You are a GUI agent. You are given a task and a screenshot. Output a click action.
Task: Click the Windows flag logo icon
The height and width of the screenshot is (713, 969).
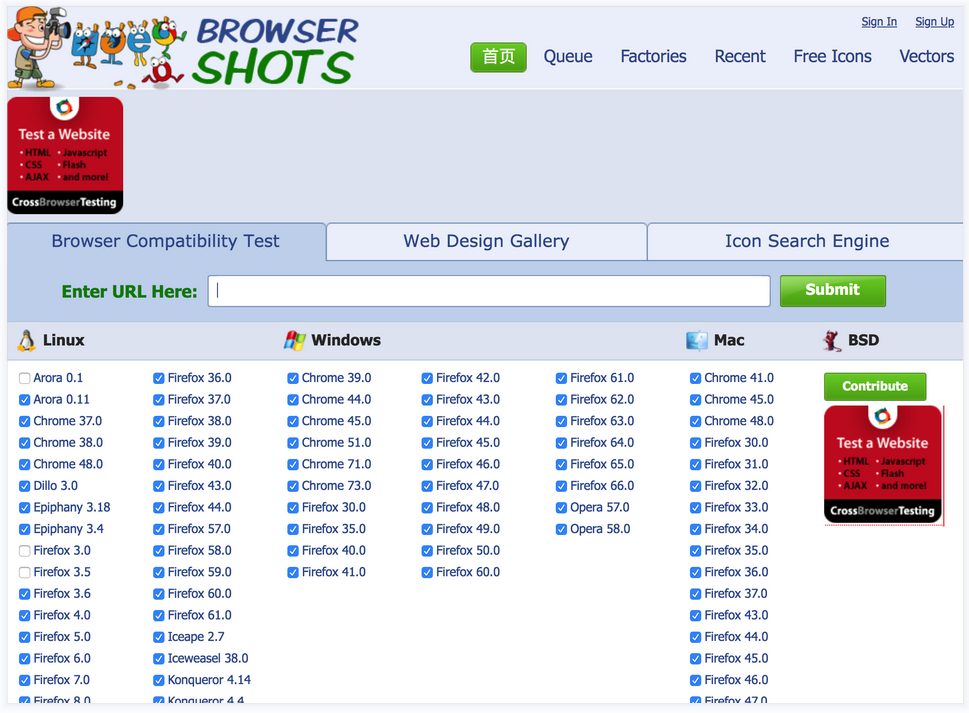coord(294,341)
